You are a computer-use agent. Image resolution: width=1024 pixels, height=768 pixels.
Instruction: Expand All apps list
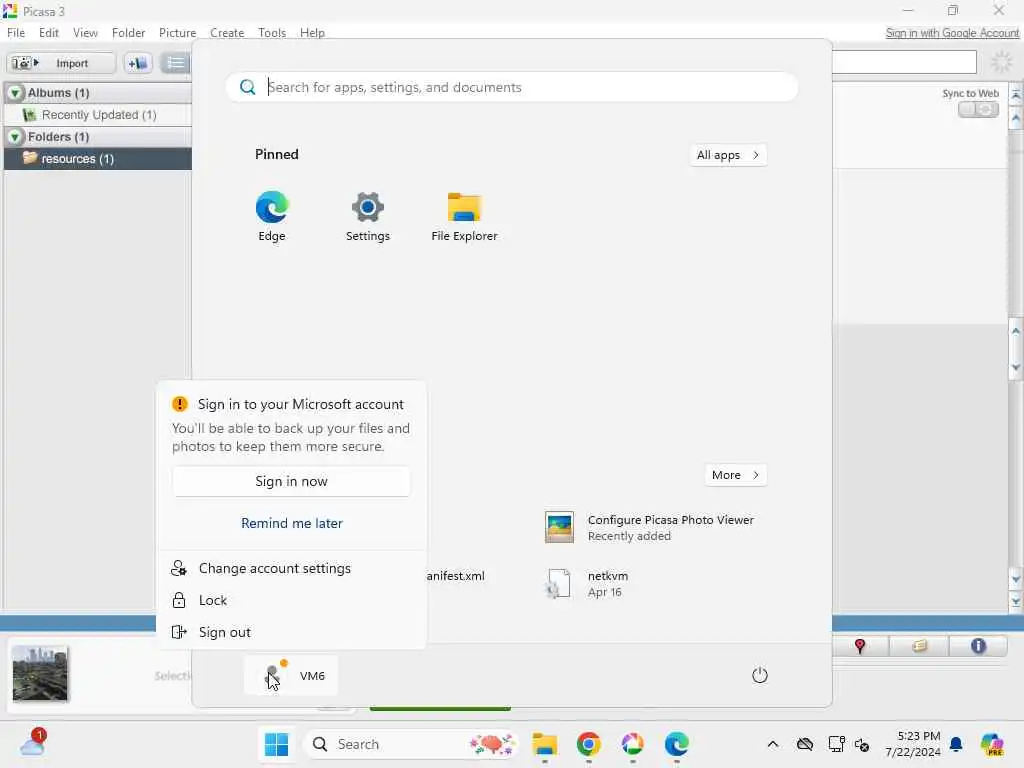click(728, 155)
